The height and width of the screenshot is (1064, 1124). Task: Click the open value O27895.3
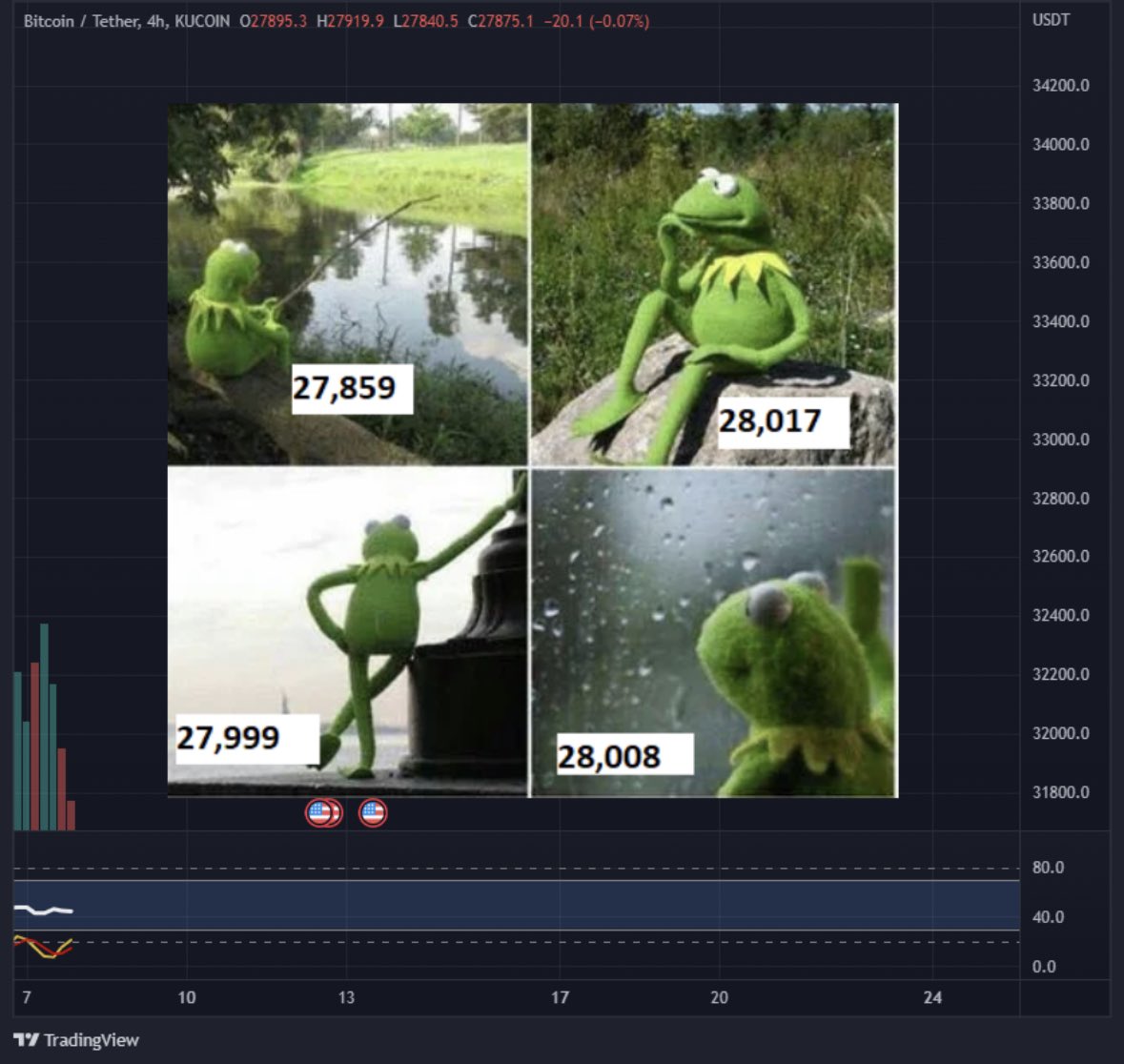[273, 22]
